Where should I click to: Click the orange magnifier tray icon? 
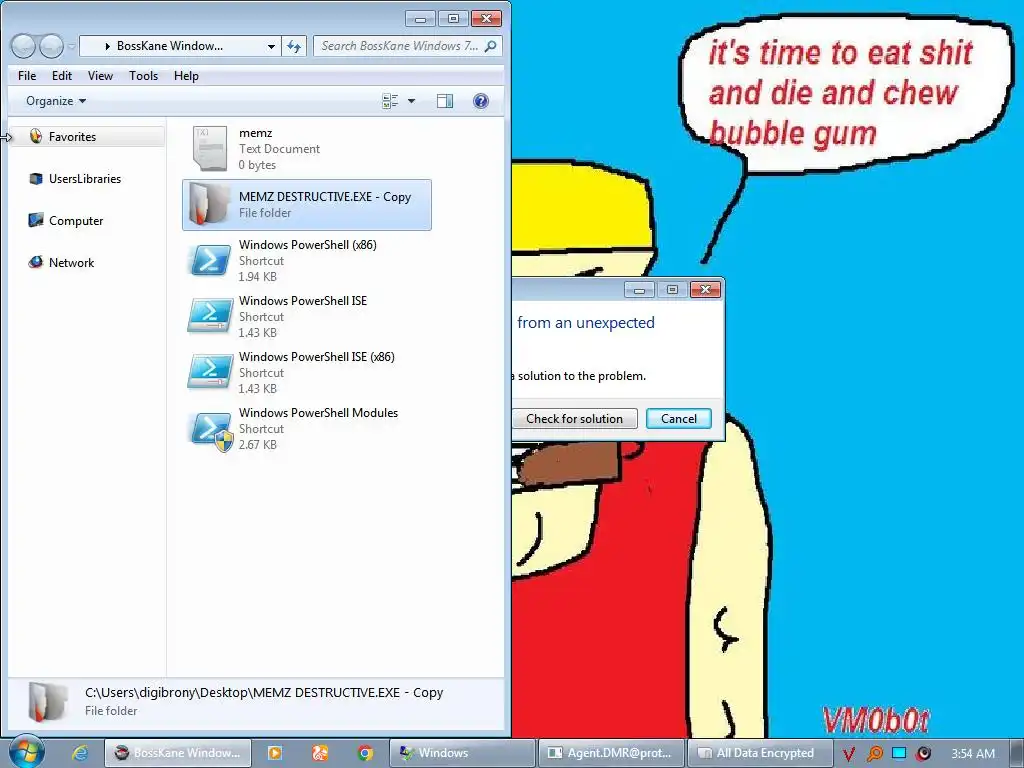pos(874,754)
